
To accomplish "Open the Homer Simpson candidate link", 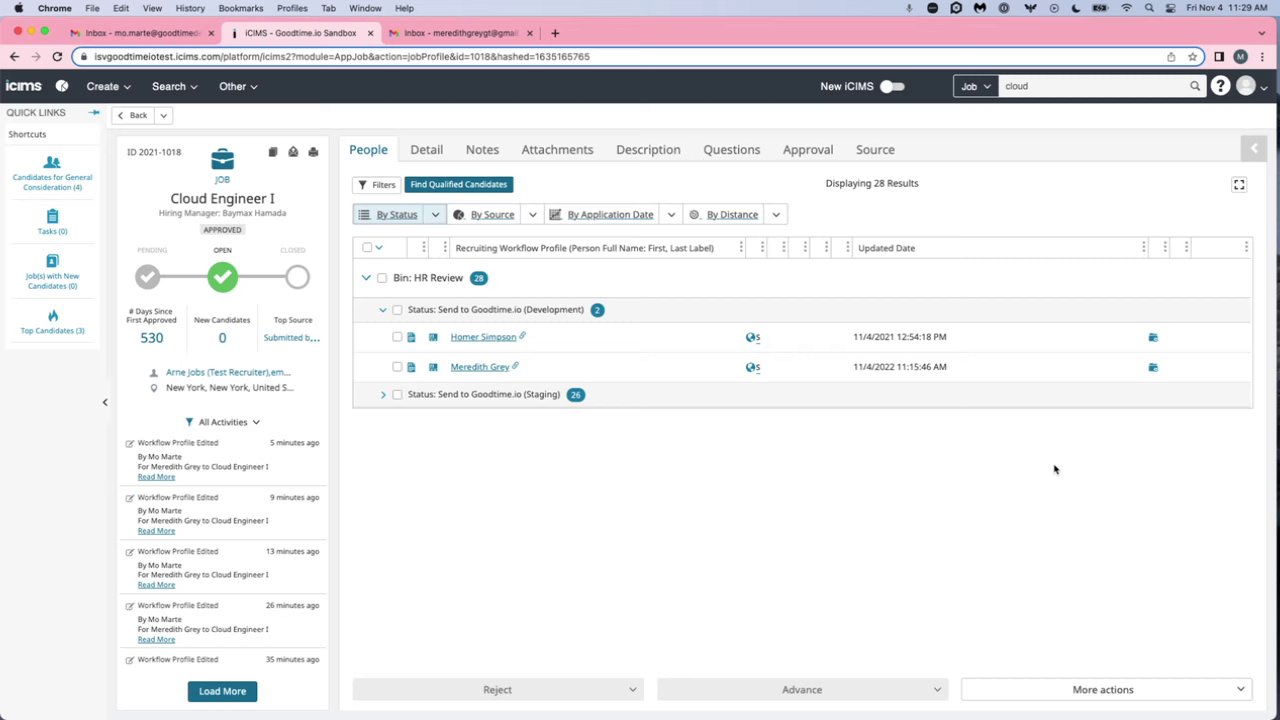I will pos(483,337).
